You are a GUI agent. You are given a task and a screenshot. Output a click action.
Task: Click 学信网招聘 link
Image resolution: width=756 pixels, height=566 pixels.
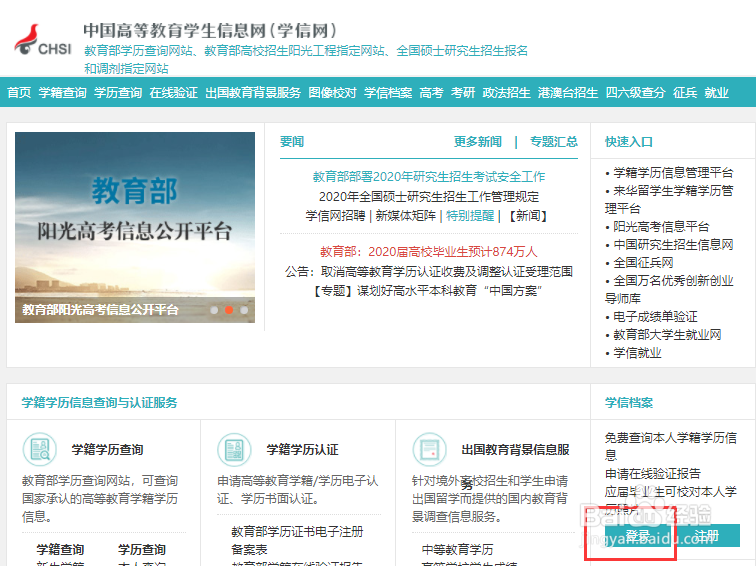tap(336, 216)
